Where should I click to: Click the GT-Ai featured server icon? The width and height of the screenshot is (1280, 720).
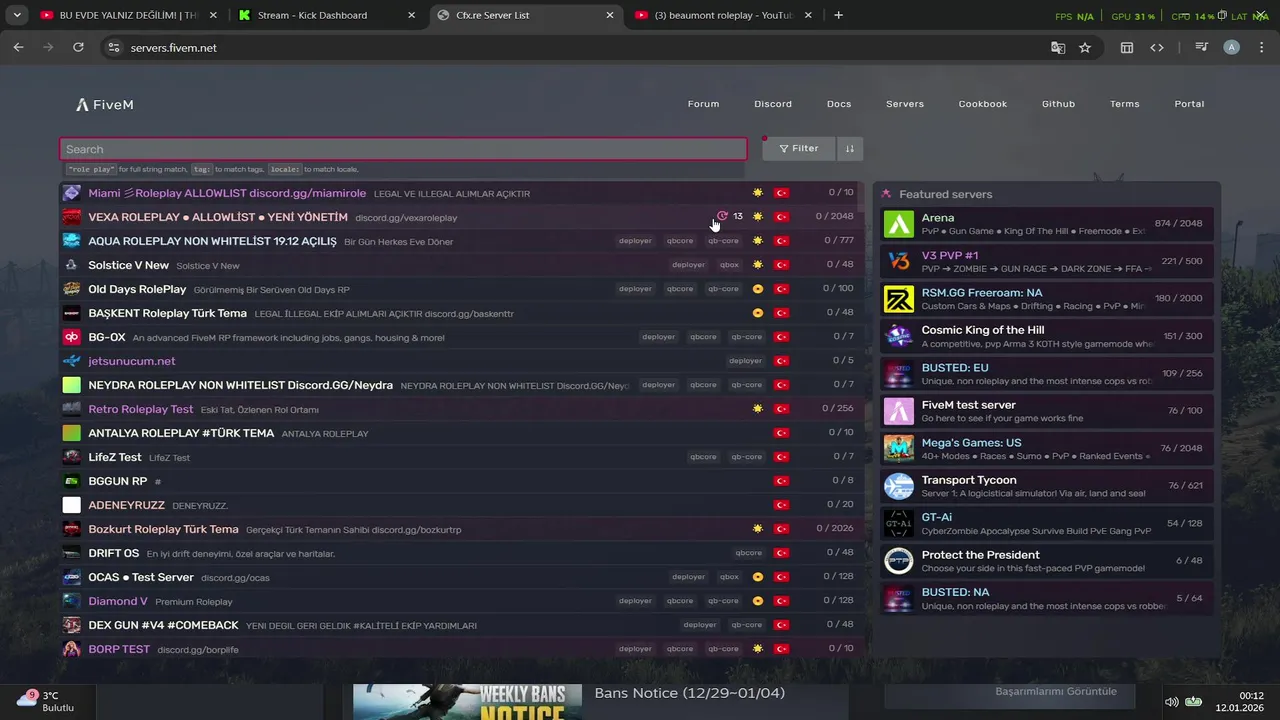pyautogui.click(x=899, y=523)
